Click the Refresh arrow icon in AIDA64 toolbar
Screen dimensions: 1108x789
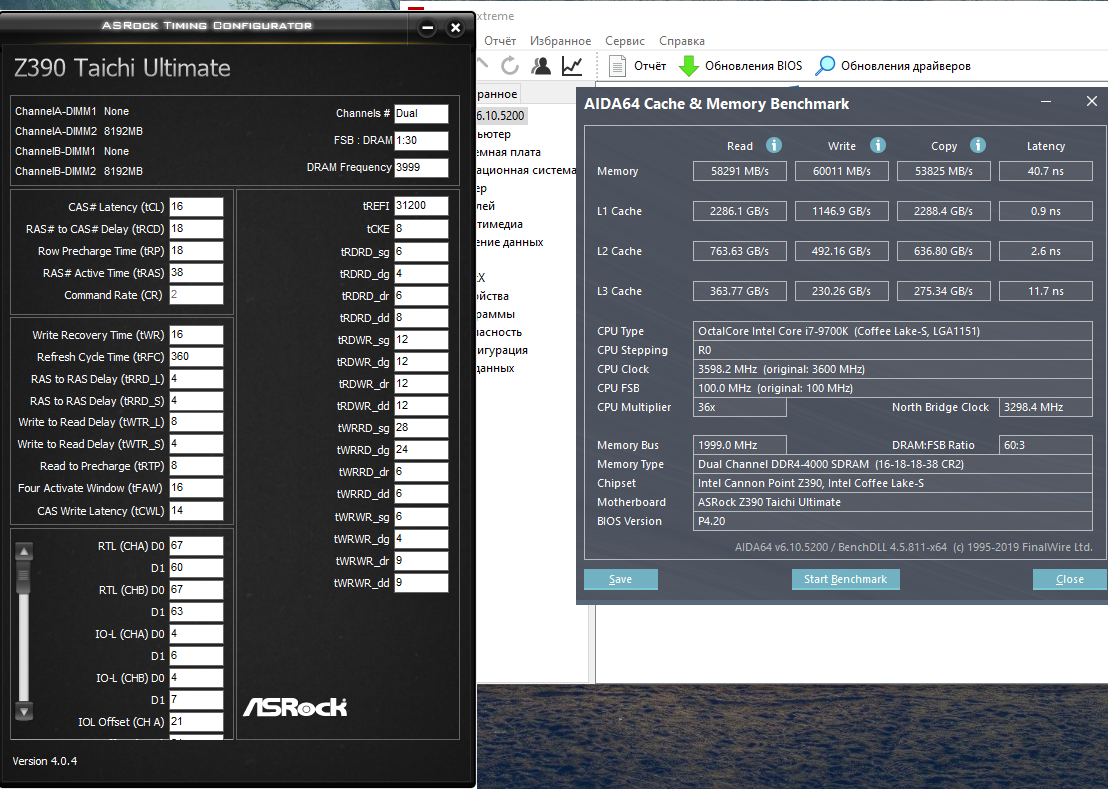pos(510,66)
